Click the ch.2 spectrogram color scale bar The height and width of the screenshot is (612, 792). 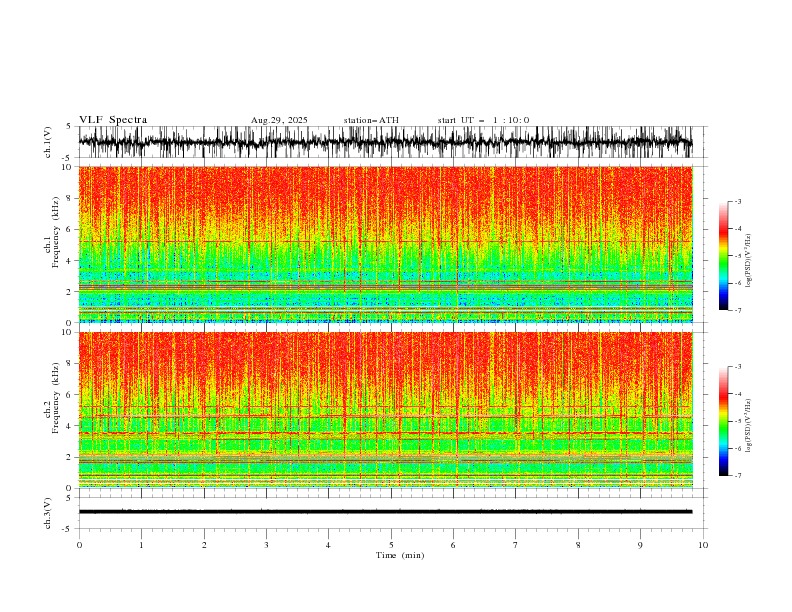pos(723,421)
